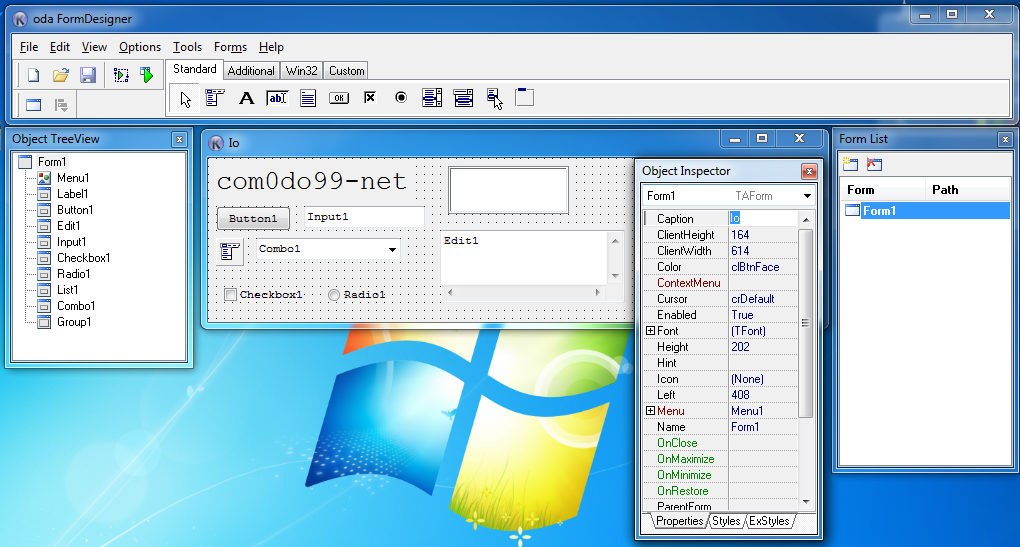Expand the Menu property in Object Inspector
The width and height of the screenshot is (1020, 547).
click(x=650, y=410)
